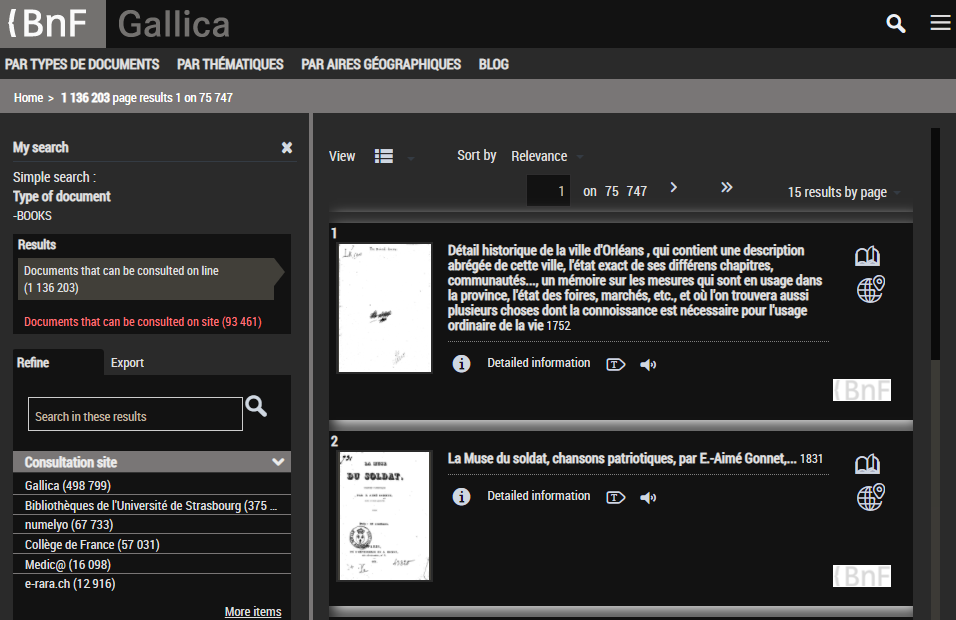Switch to list view icon
This screenshot has height=620, width=956.
pyautogui.click(x=383, y=157)
